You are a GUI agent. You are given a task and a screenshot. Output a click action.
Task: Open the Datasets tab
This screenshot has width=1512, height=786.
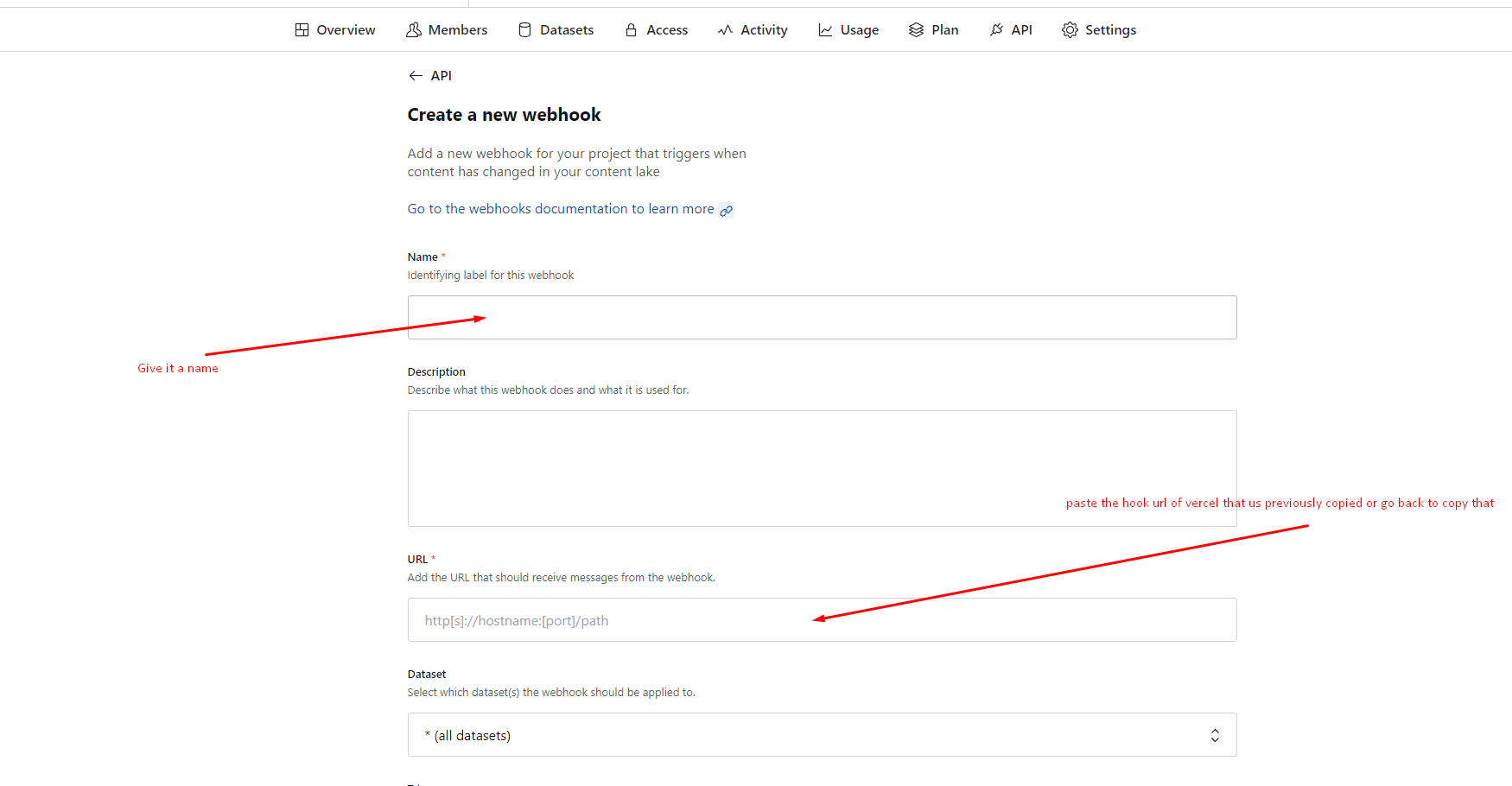[x=567, y=30]
